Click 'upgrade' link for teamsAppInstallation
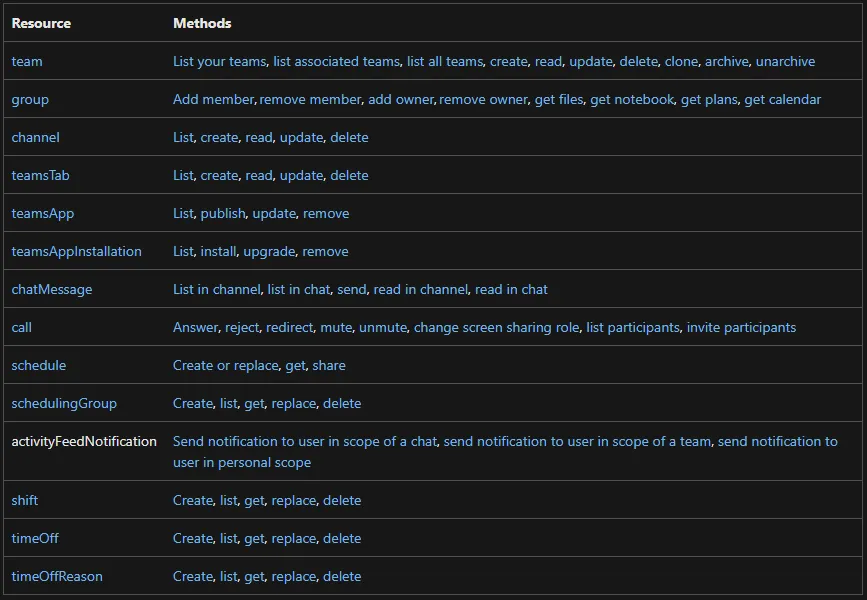 [x=269, y=251]
